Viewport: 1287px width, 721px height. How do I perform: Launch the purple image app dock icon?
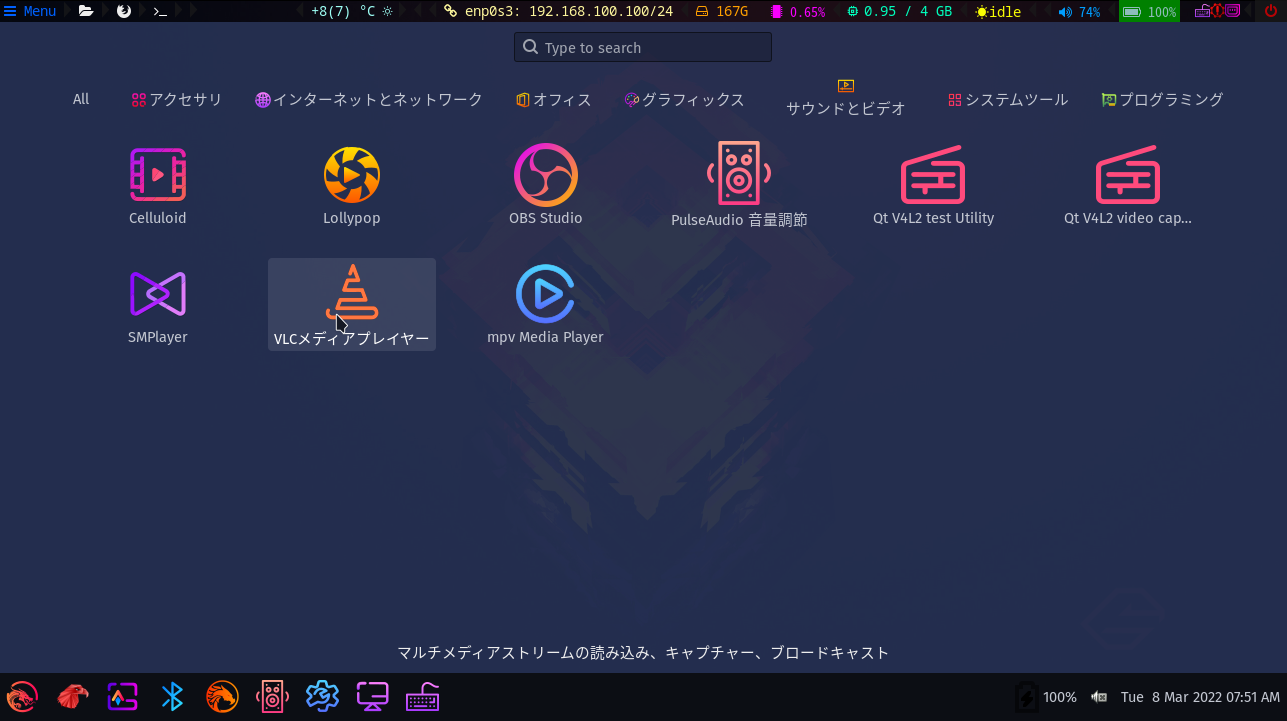click(x=122, y=696)
